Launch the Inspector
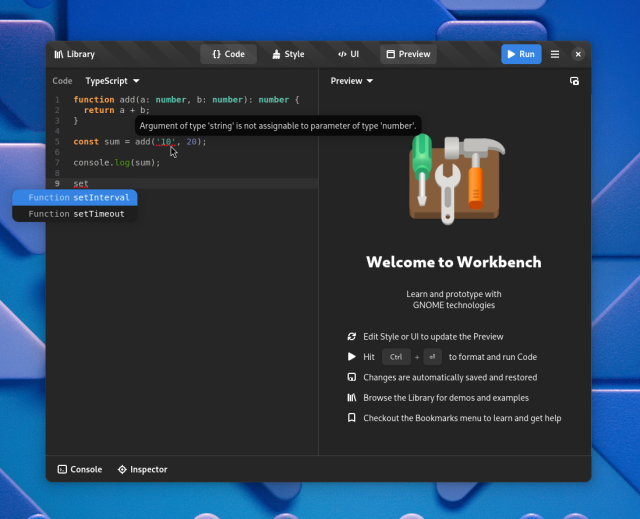640x519 pixels. point(142,469)
